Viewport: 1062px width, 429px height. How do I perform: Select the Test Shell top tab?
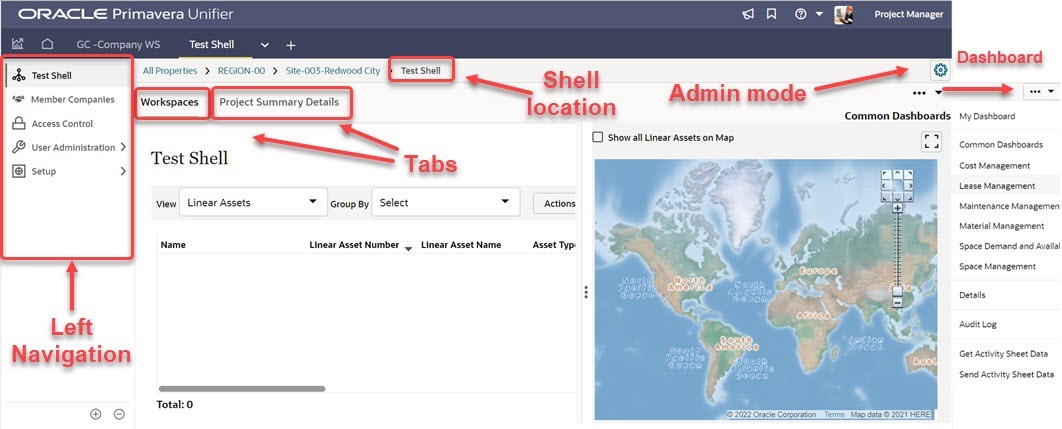tap(212, 45)
